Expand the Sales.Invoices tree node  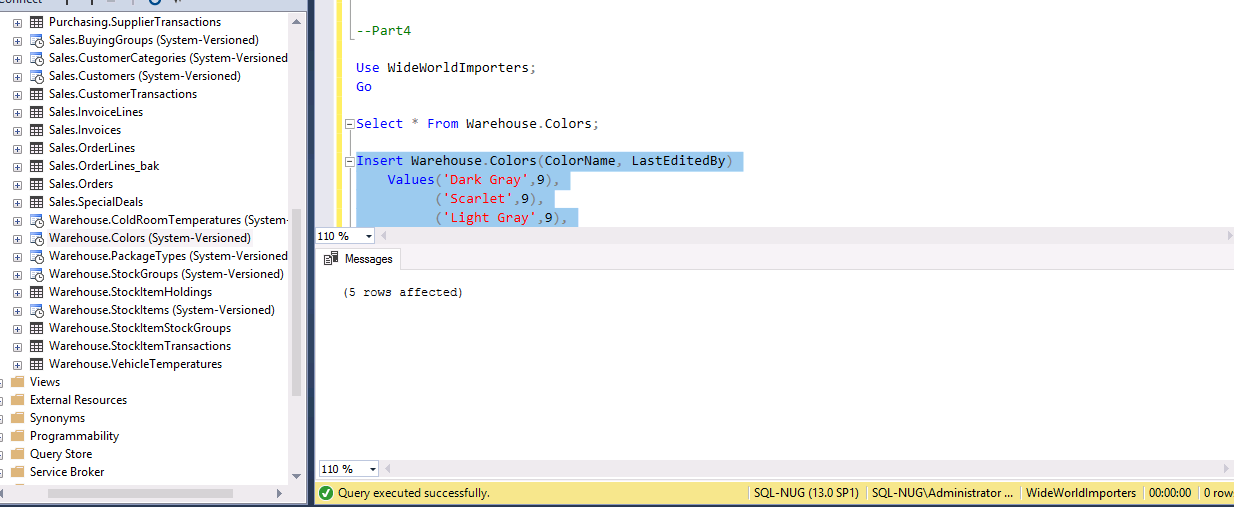point(17,130)
